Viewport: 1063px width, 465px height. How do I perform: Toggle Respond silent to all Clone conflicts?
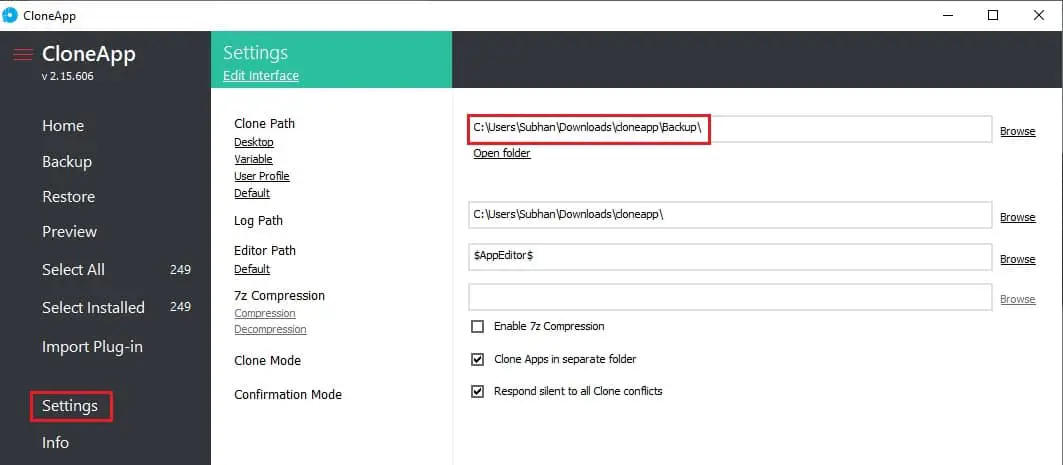(x=478, y=391)
